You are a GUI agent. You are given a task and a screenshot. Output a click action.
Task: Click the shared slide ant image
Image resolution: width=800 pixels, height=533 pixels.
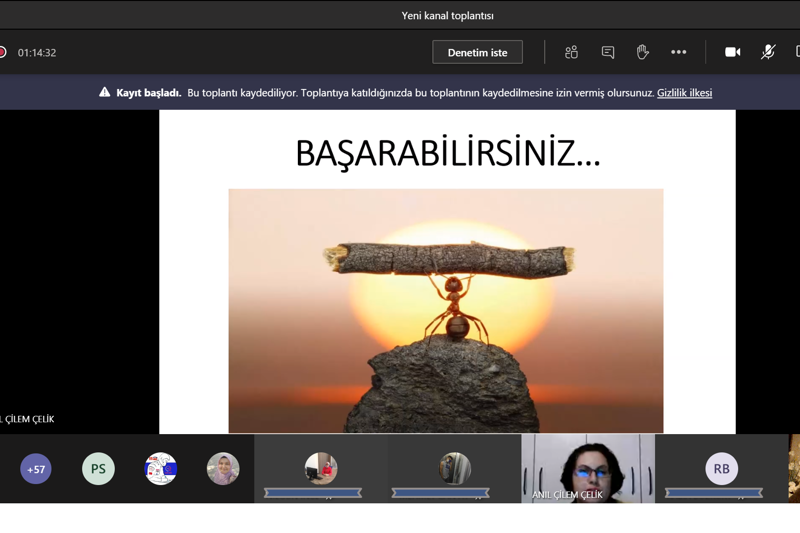446,311
